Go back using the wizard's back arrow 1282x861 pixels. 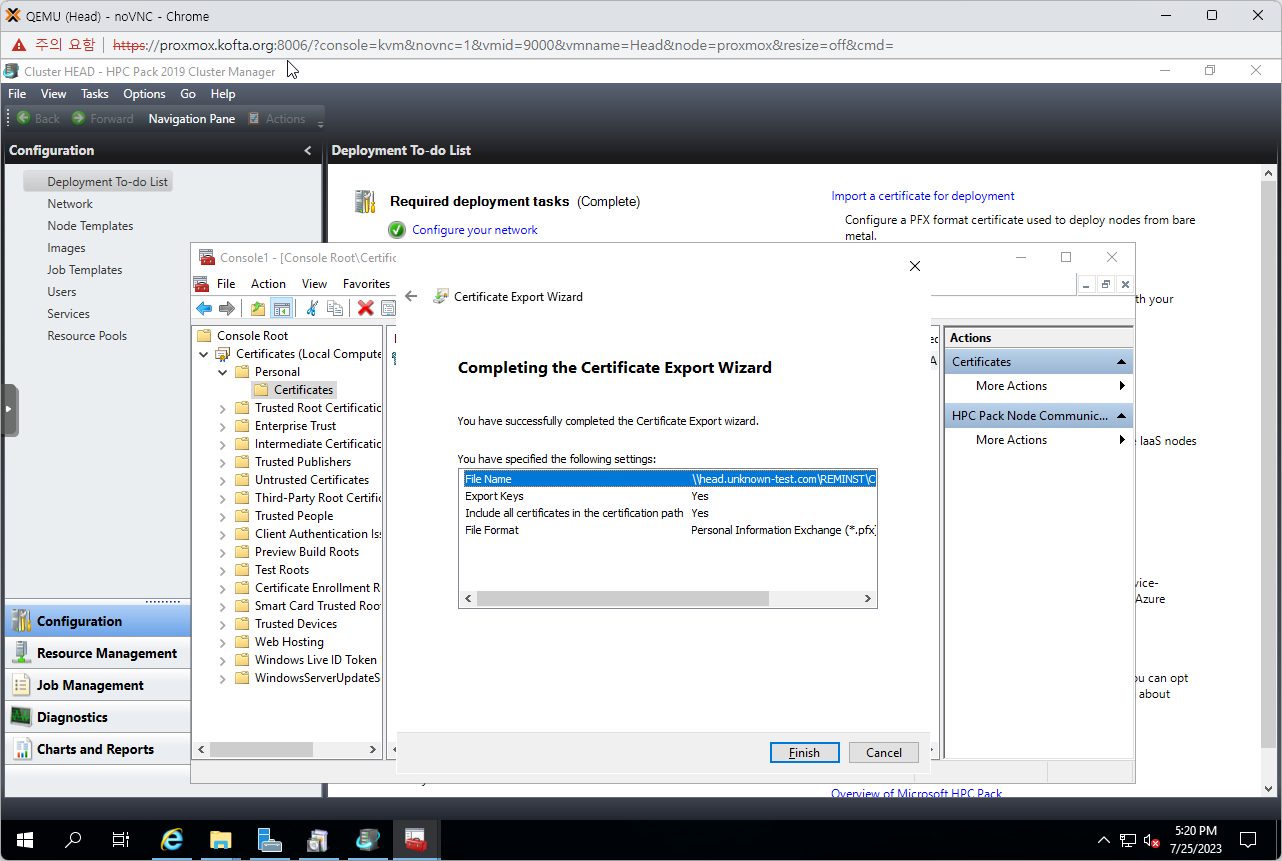tap(411, 297)
